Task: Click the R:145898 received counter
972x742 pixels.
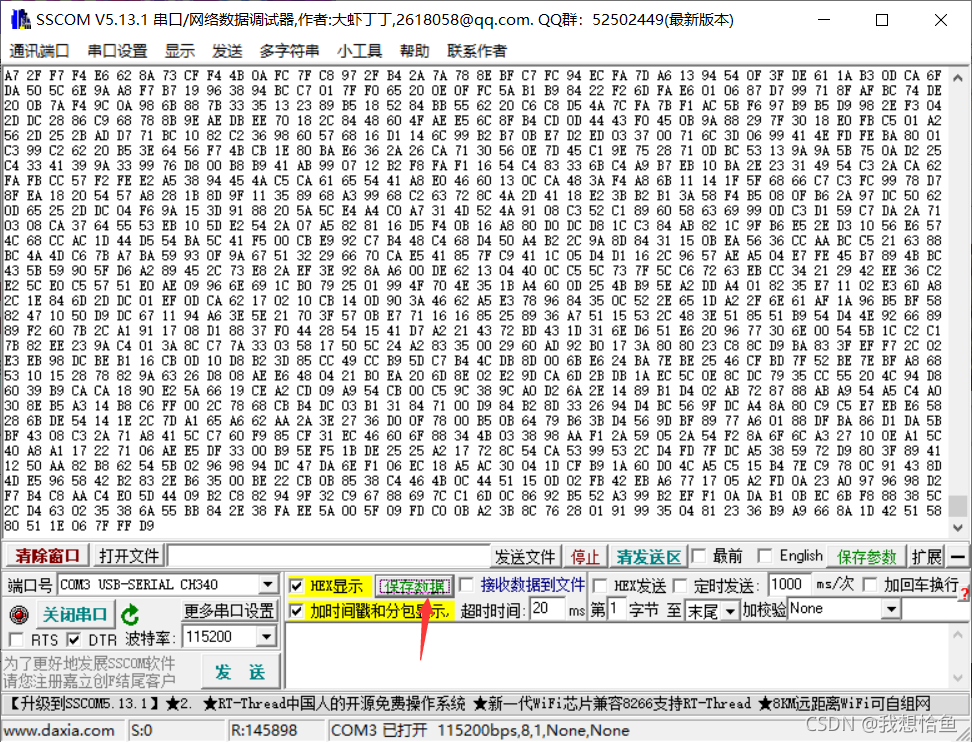Action: (x=263, y=731)
